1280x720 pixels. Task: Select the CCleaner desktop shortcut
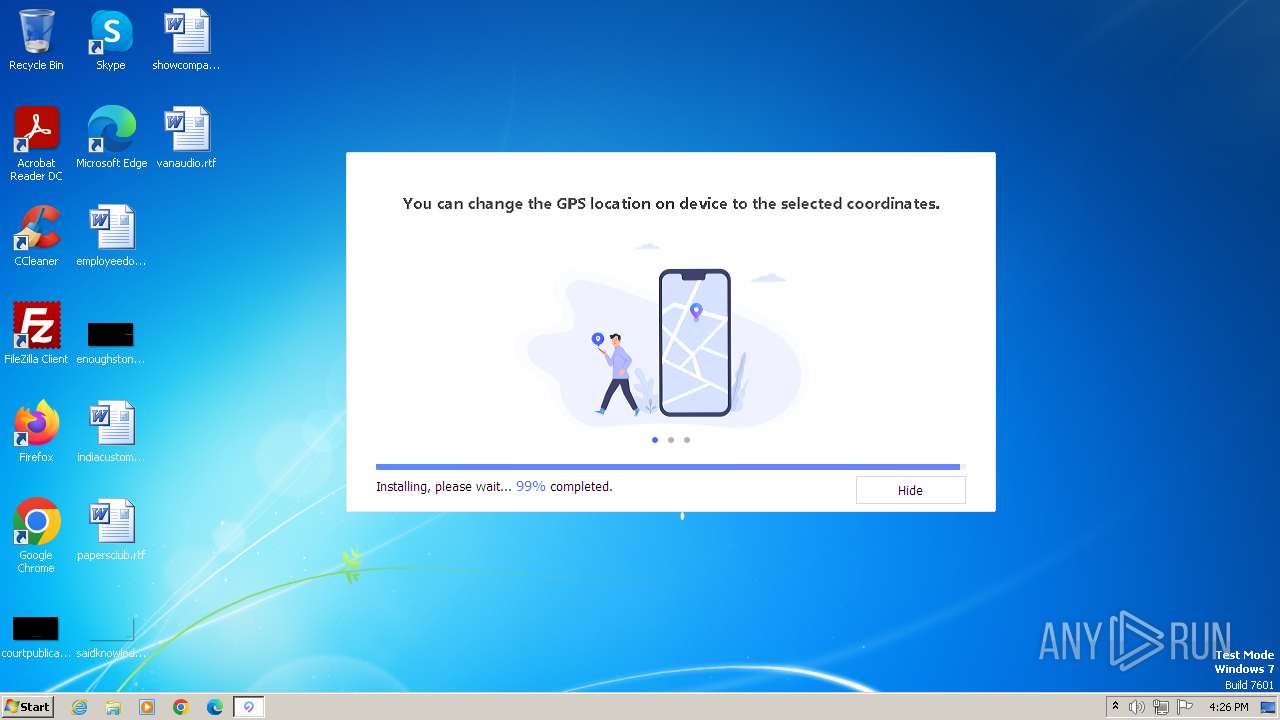(36, 236)
